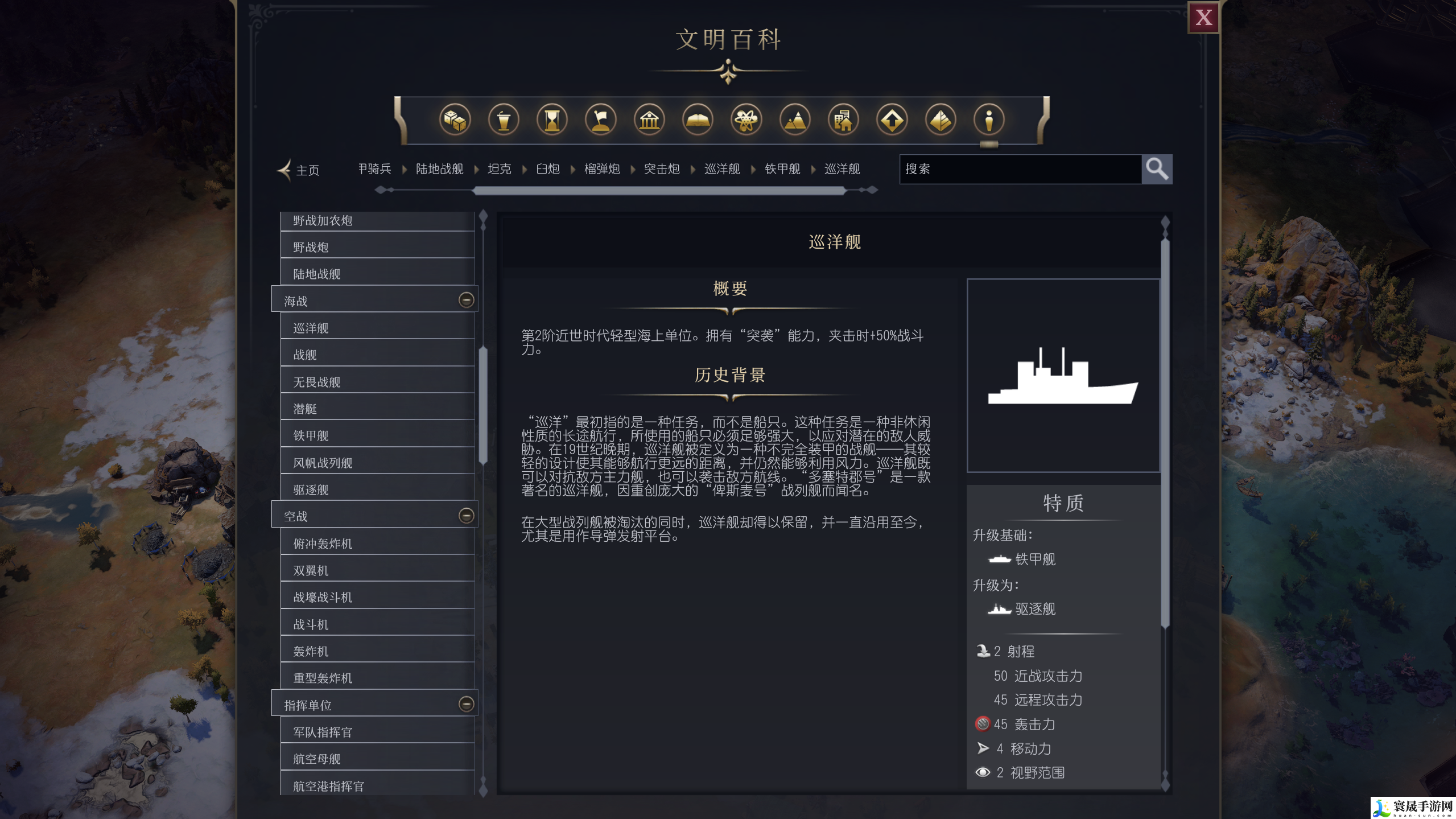This screenshot has width=1456, height=819.
Task: Open the dice category icon
Action: [x=455, y=120]
